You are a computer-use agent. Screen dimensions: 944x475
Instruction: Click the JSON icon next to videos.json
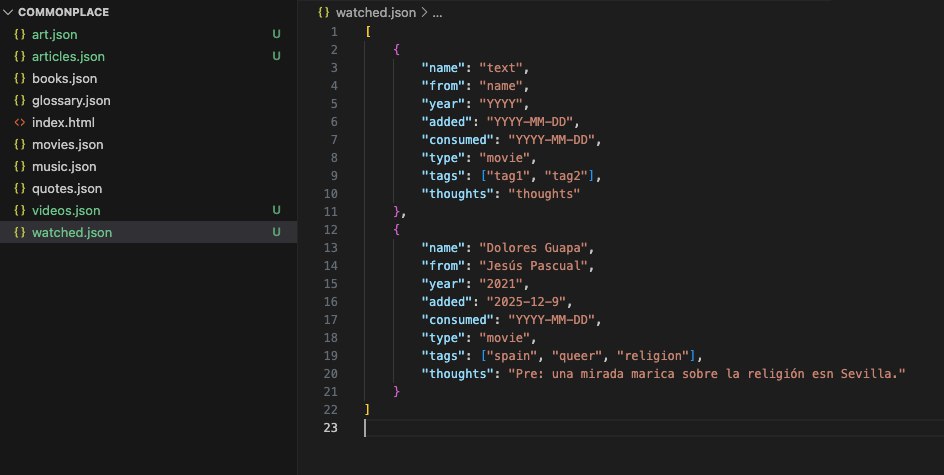click(x=20, y=210)
